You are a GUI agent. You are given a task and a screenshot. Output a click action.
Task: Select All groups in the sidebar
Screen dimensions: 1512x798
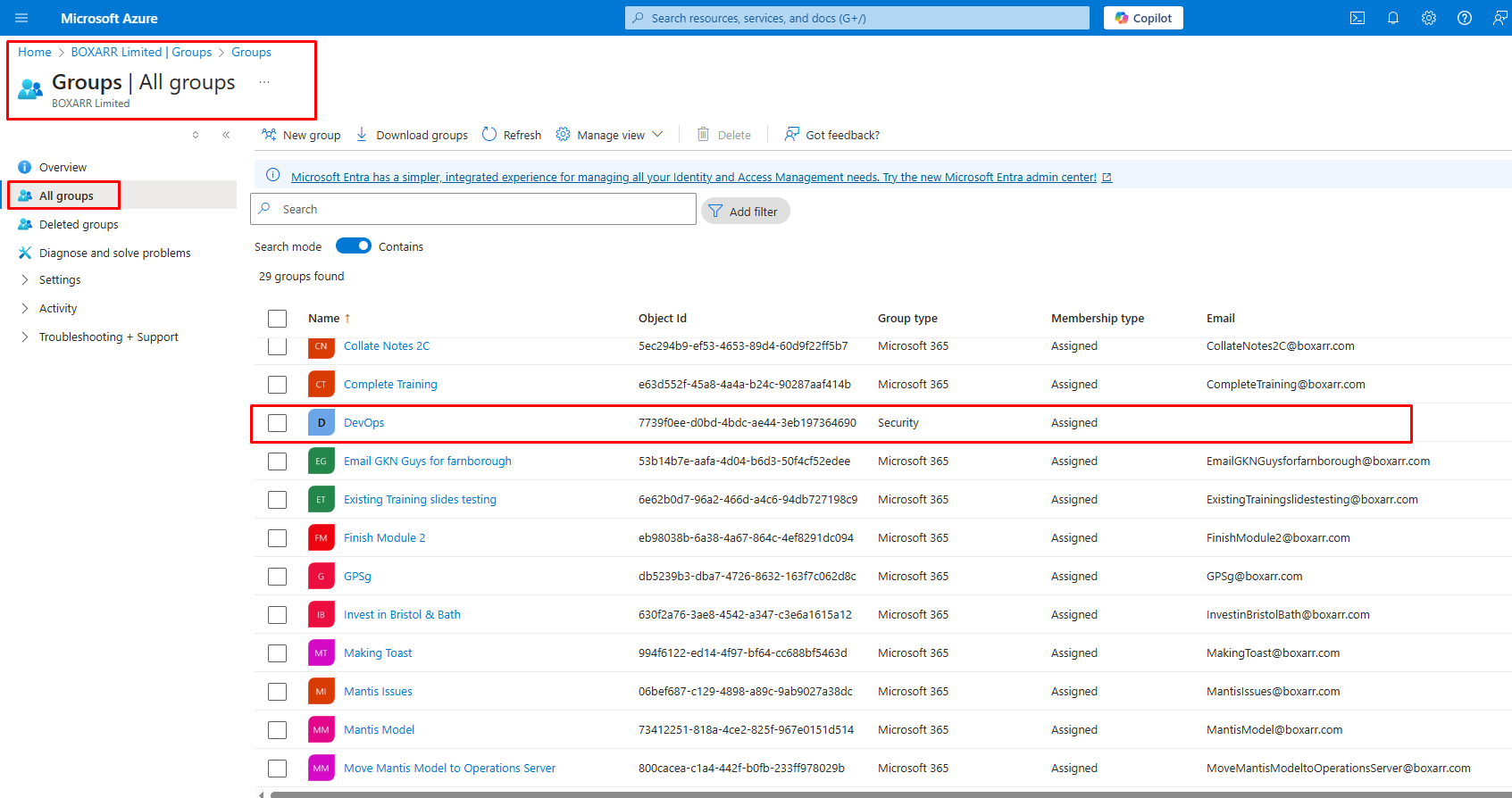[66, 195]
